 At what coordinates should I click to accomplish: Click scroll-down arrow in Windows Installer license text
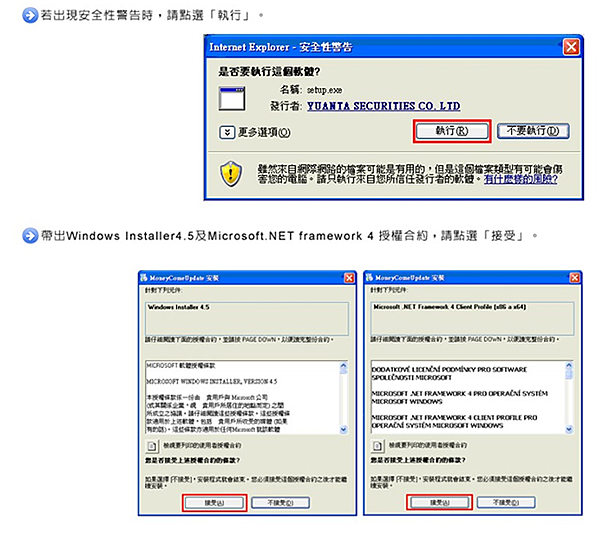tap(343, 429)
